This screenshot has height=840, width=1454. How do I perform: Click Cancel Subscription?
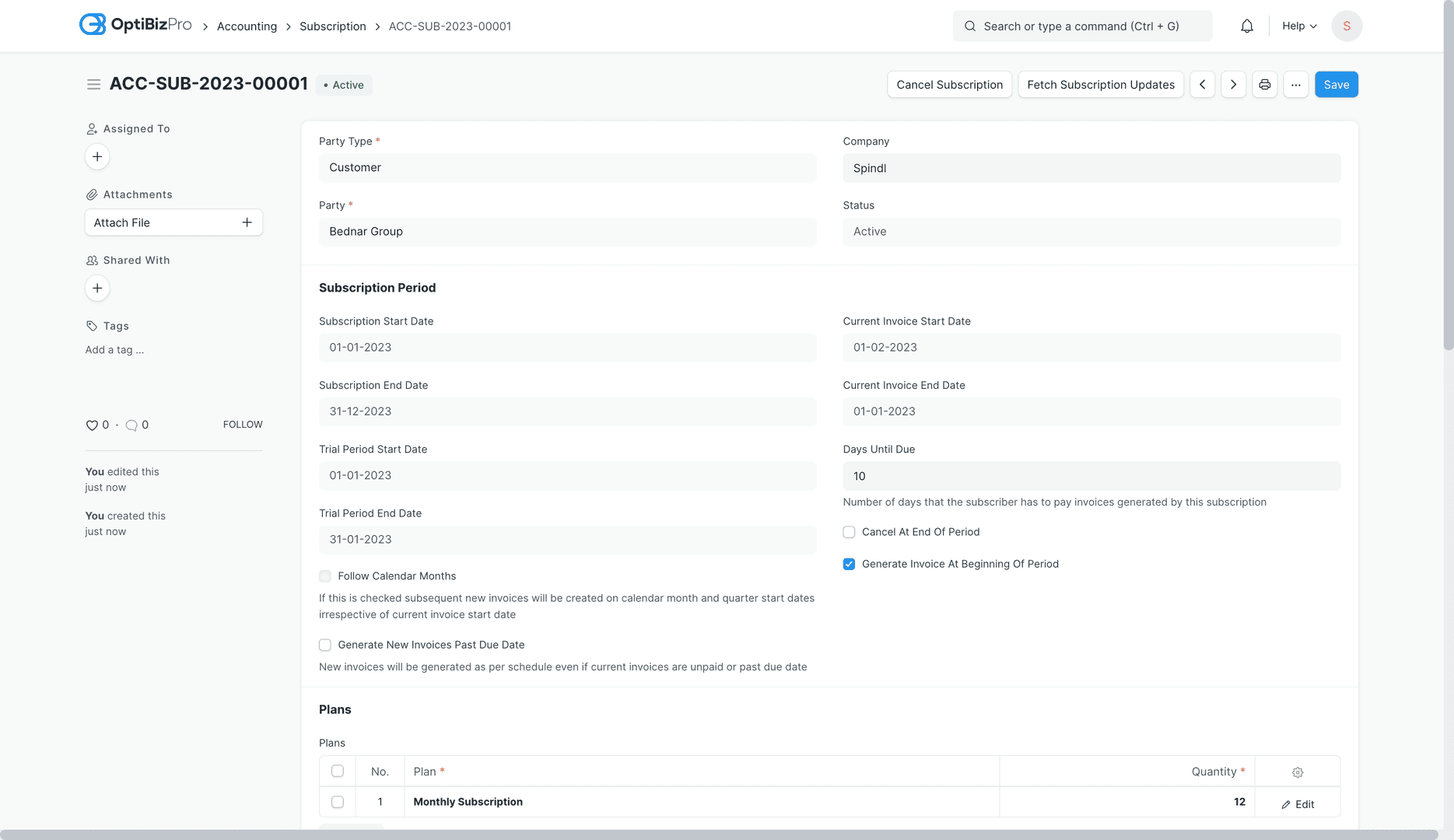point(949,84)
